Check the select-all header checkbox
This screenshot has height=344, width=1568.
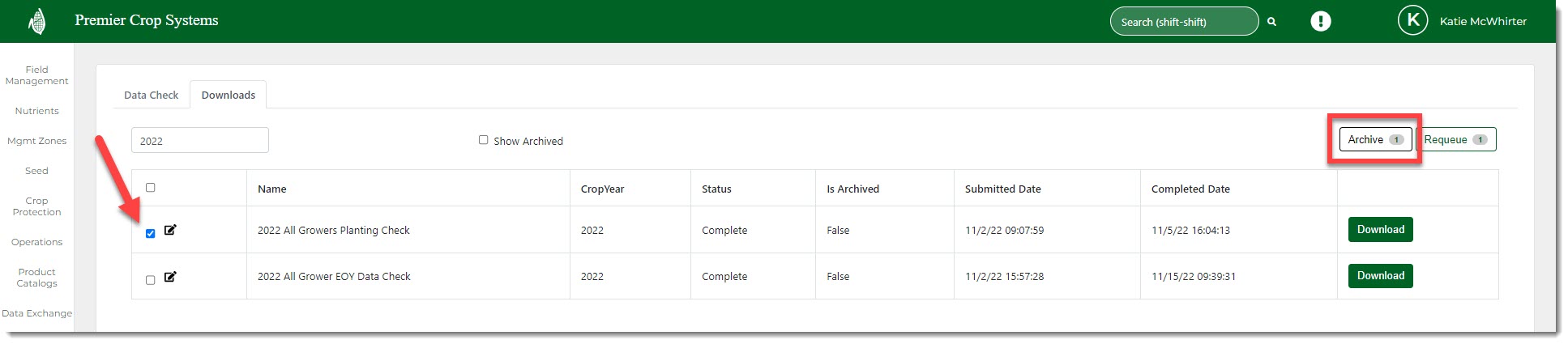pos(150,188)
